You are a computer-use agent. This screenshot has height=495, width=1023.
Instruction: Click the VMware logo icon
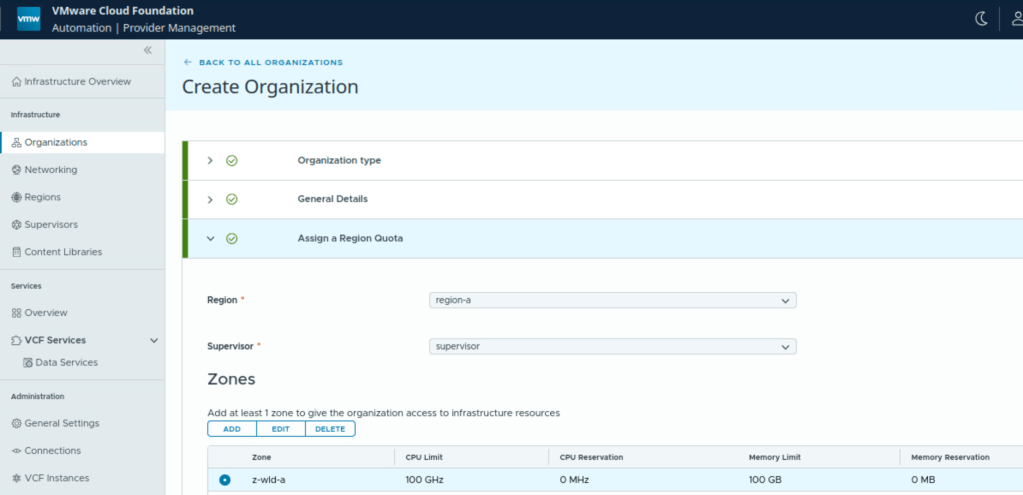coord(29,19)
